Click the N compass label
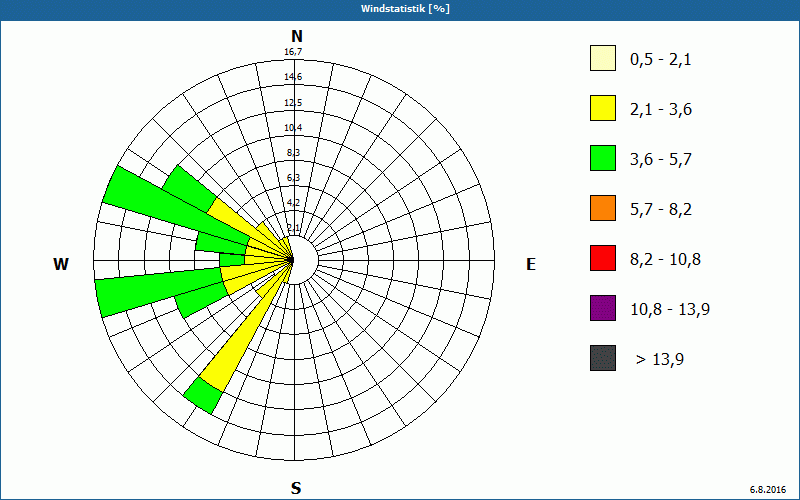 (x=296, y=37)
